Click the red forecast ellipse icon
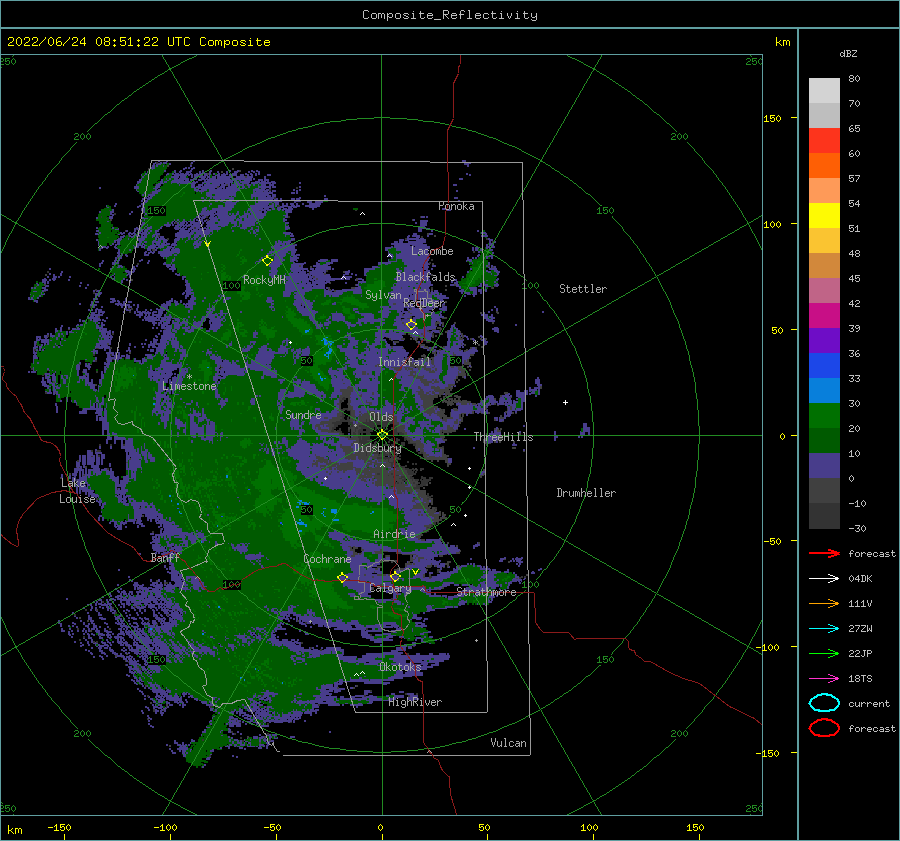 click(x=824, y=728)
